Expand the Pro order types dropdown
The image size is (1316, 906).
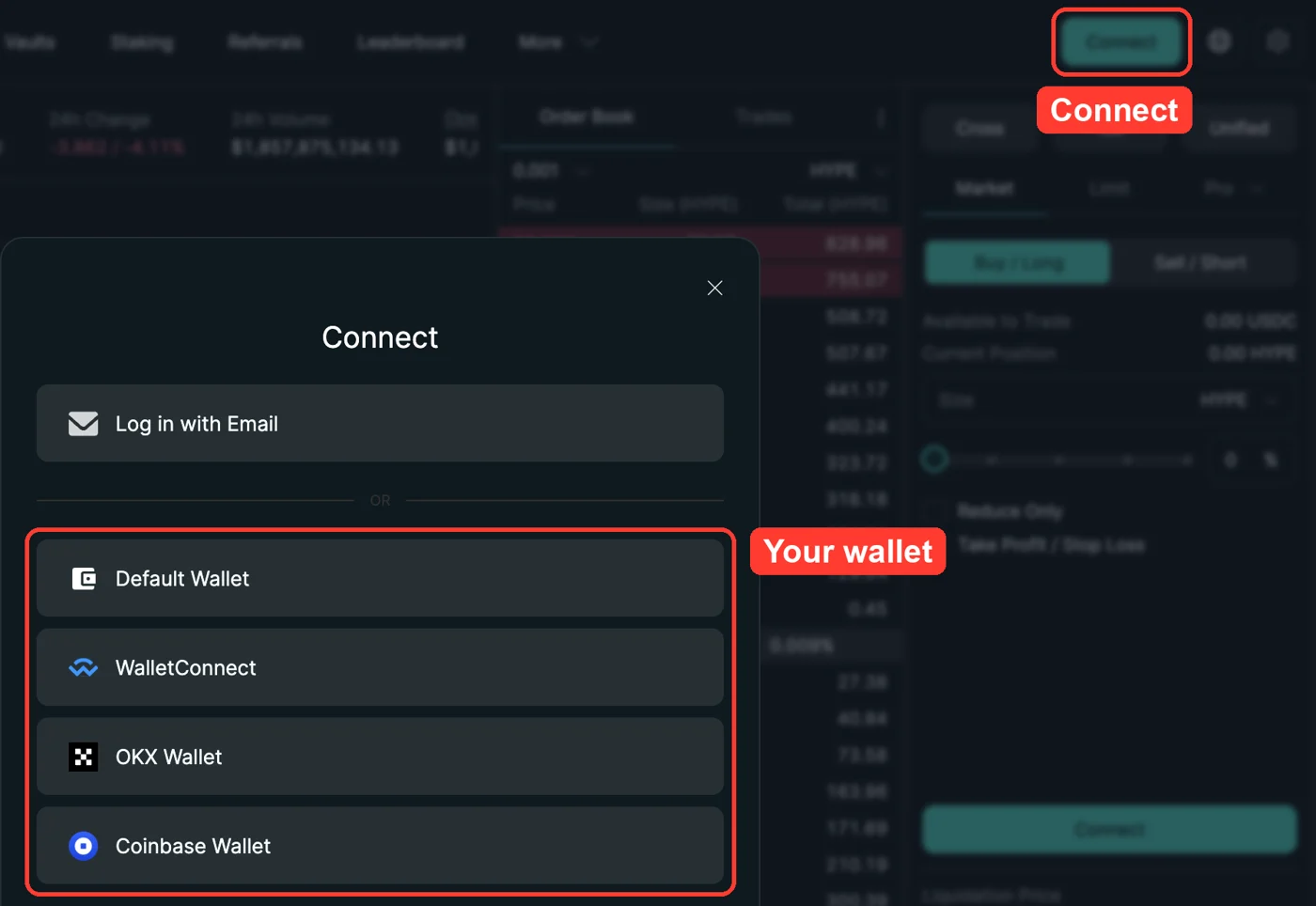pyautogui.click(x=1233, y=189)
